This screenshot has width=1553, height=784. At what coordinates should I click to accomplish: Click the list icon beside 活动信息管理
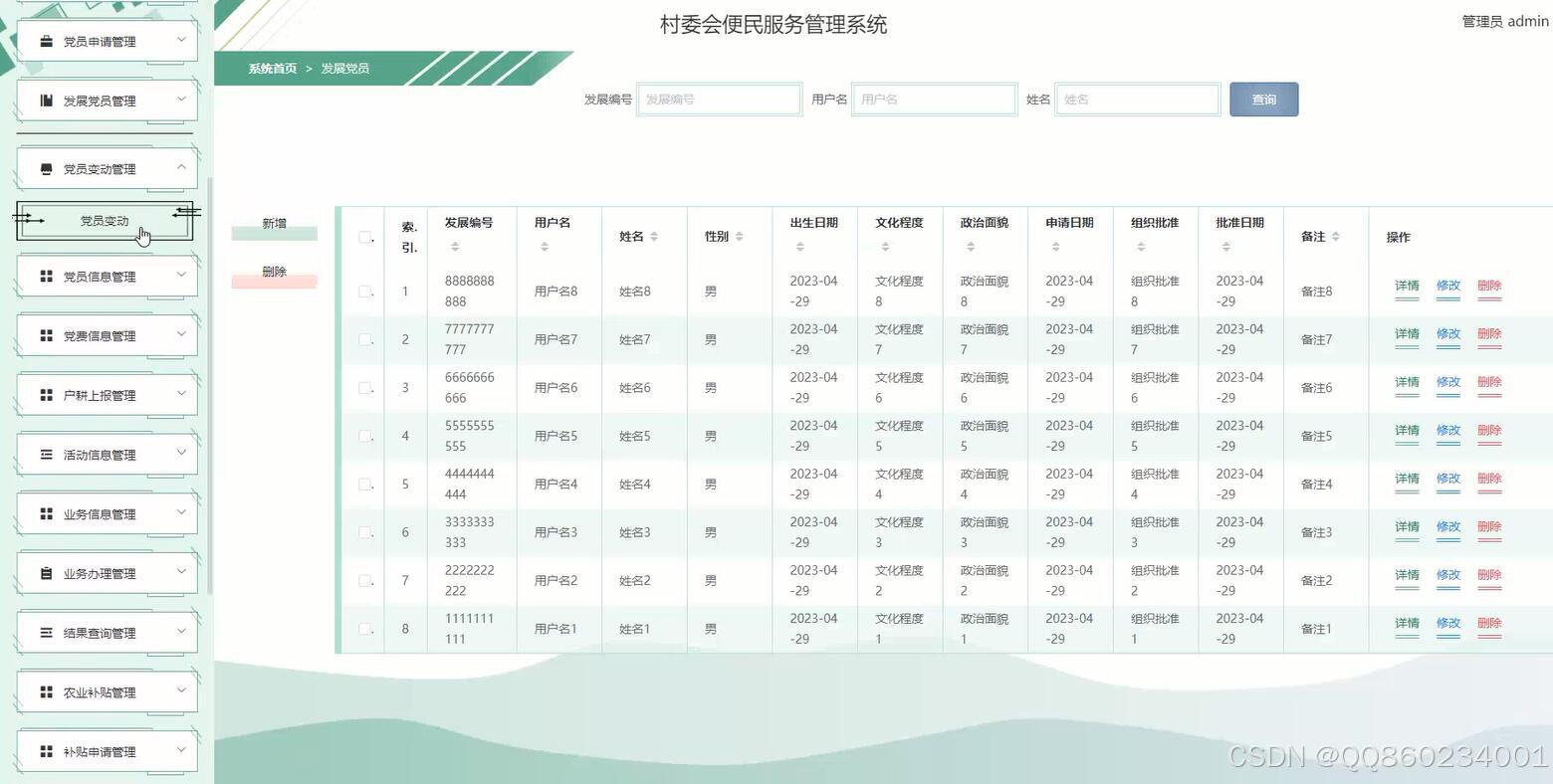coord(46,455)
